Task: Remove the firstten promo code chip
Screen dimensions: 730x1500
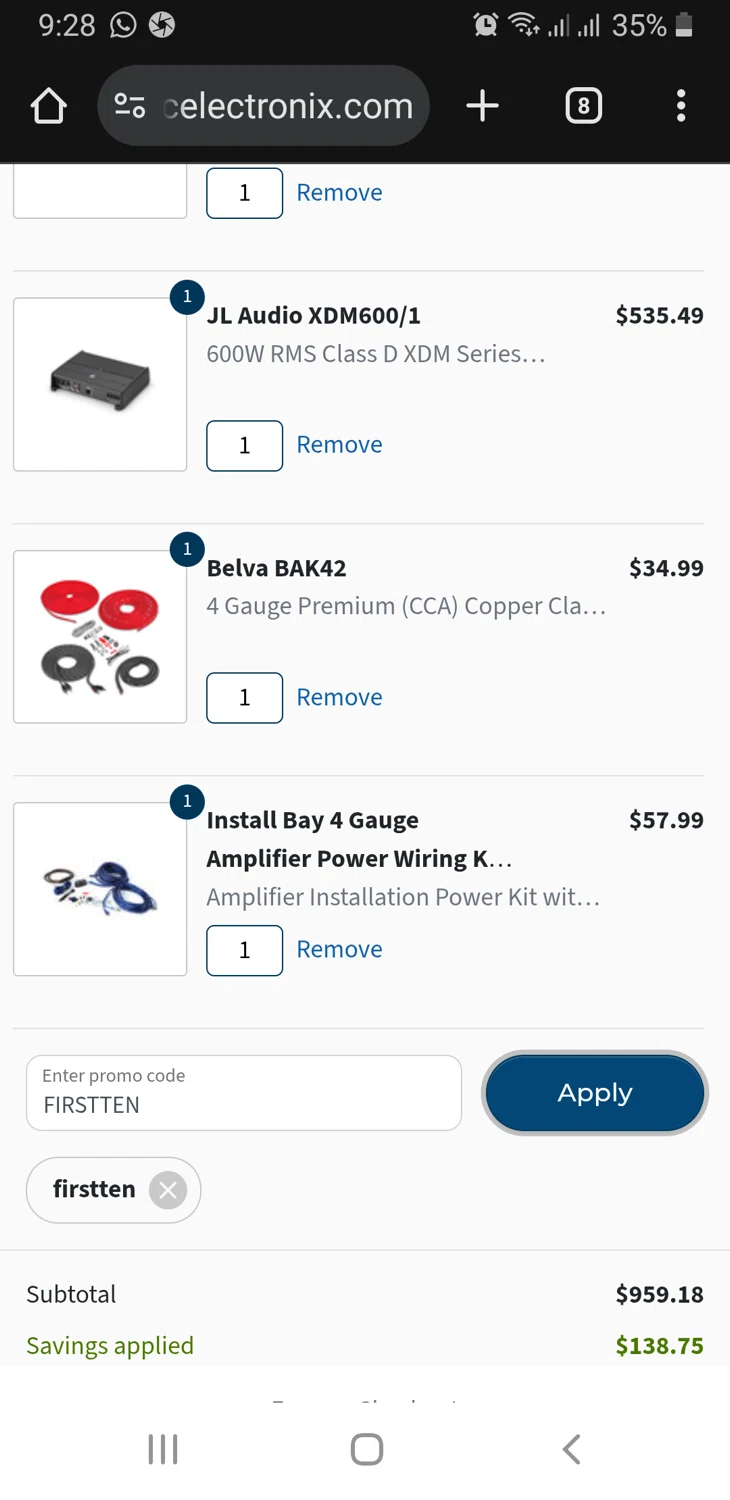Action: point(168,1190)
